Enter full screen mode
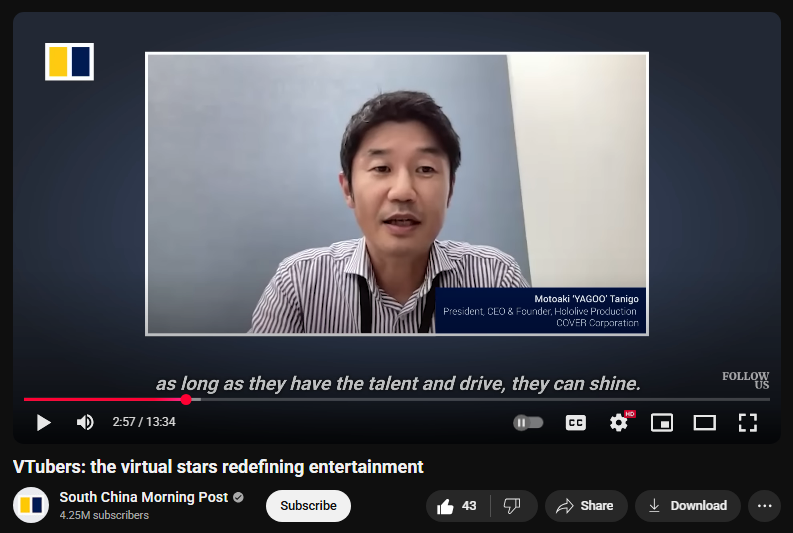This screenshot has height=533, width=793. [747, 423]
